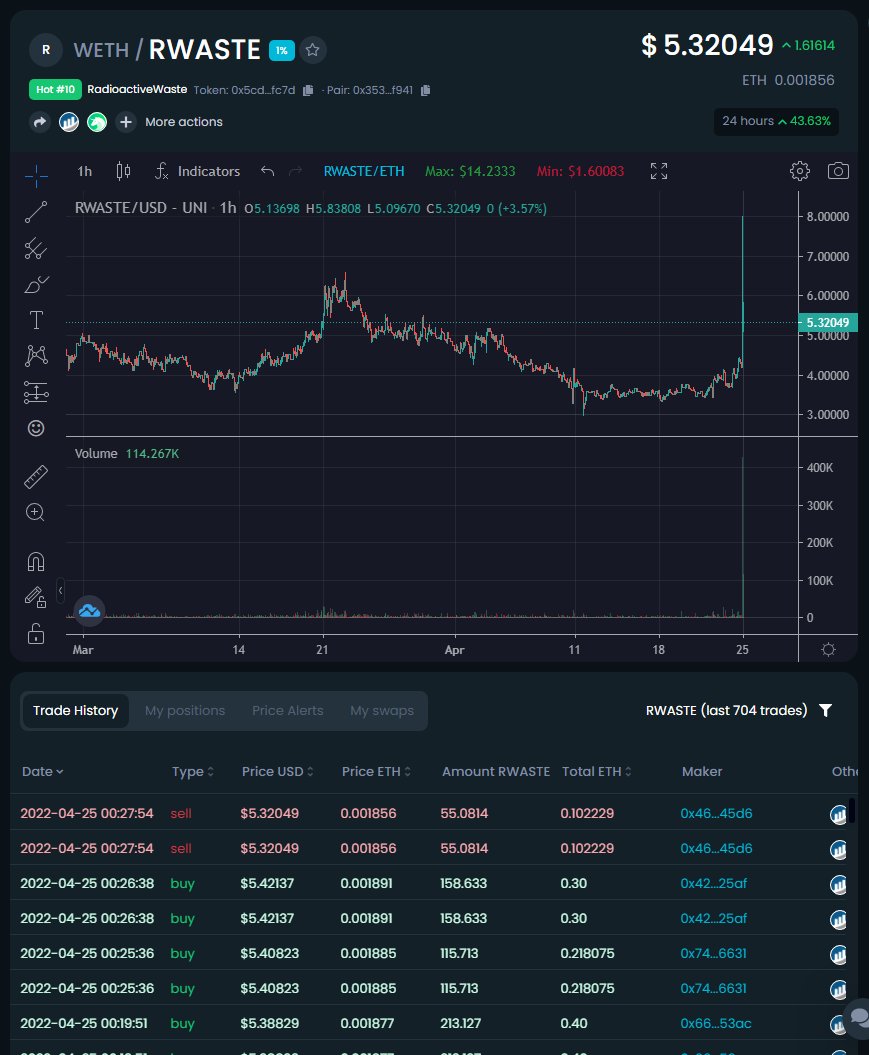
Task: Select the trend line drawing tool
Action: coord(36,212)
